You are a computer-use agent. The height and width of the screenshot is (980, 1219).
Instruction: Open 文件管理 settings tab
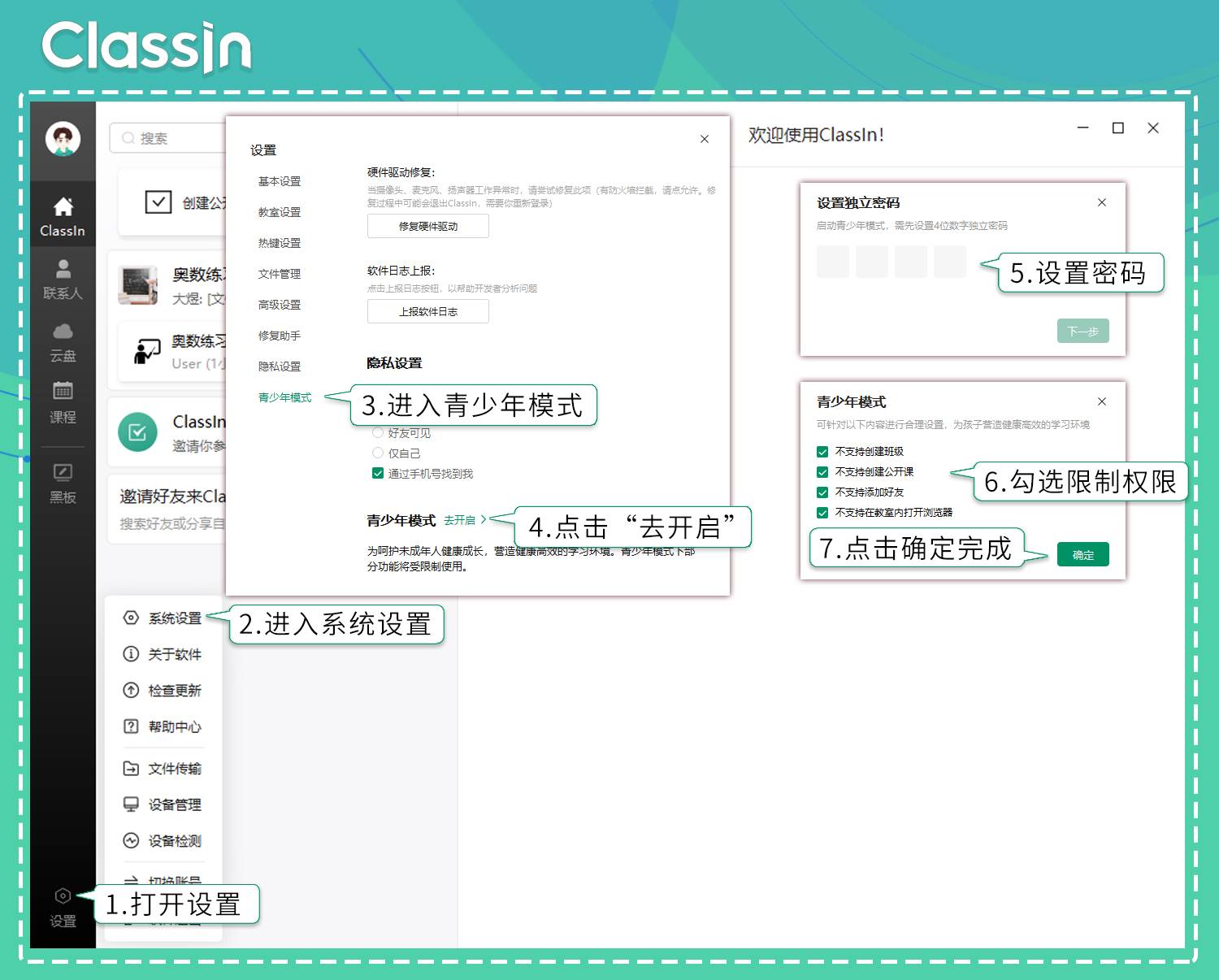click(280, 274)
